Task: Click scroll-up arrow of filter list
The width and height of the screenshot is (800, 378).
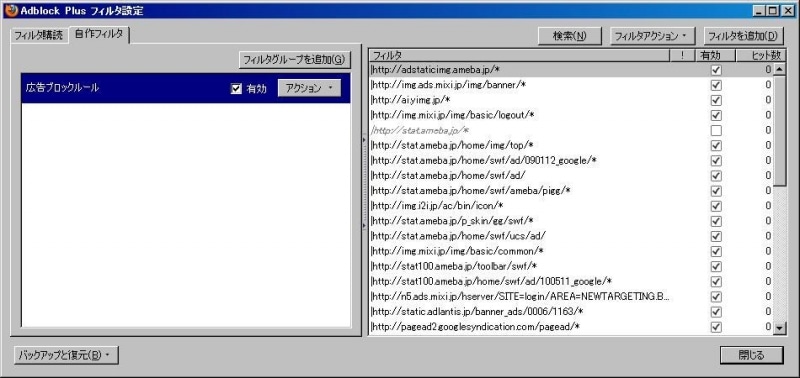Action: 780,69
